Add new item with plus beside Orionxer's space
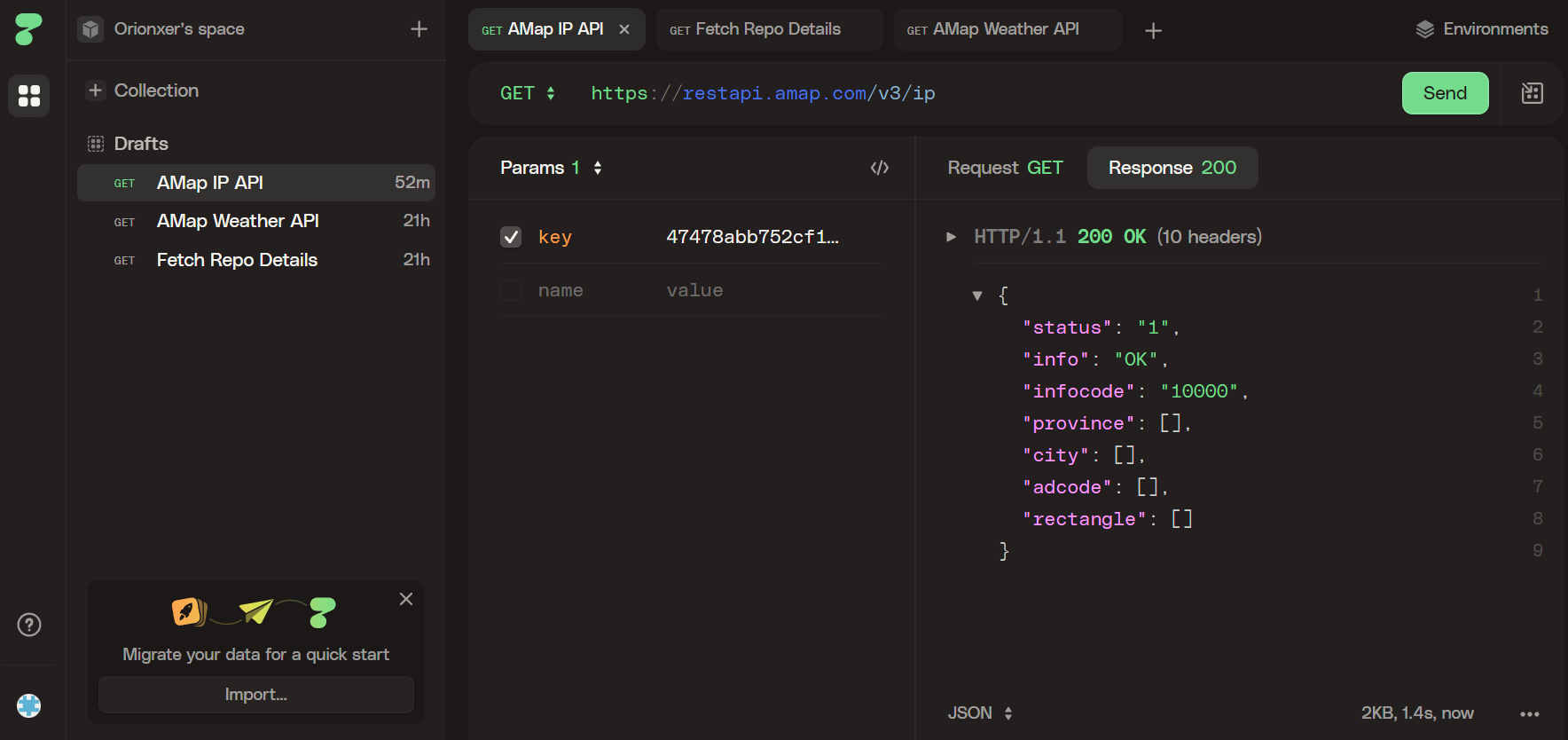The height and width of the screenshot is (740, 1568). click(x=419, y=29)
